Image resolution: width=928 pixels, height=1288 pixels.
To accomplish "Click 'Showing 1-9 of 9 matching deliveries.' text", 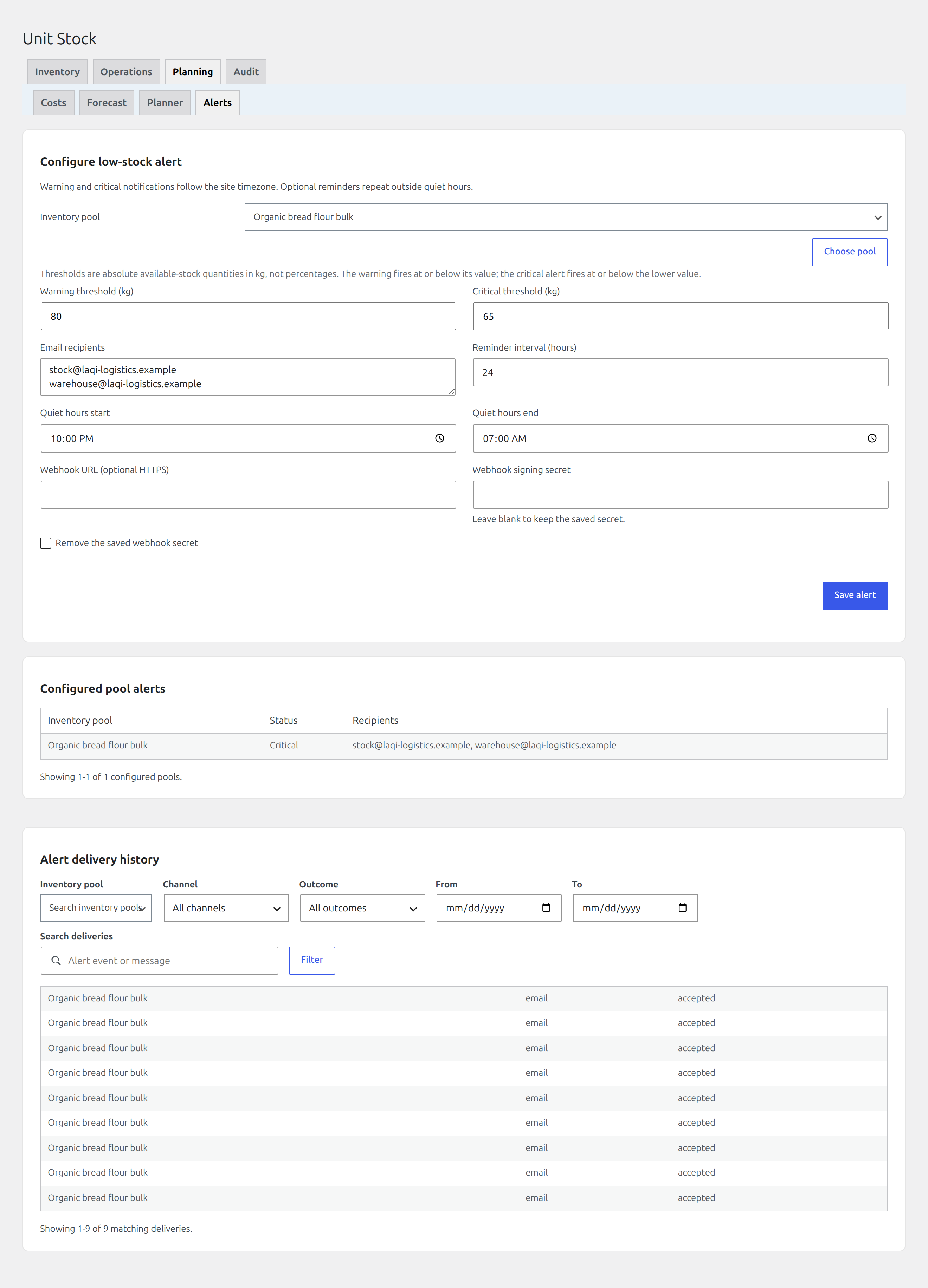I will click(x=116, y=1228).
